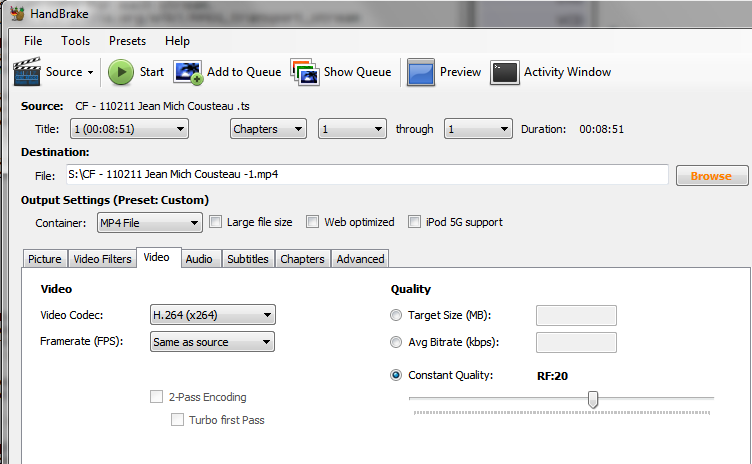
Task: Open the File menu
Action: [33, 41]
